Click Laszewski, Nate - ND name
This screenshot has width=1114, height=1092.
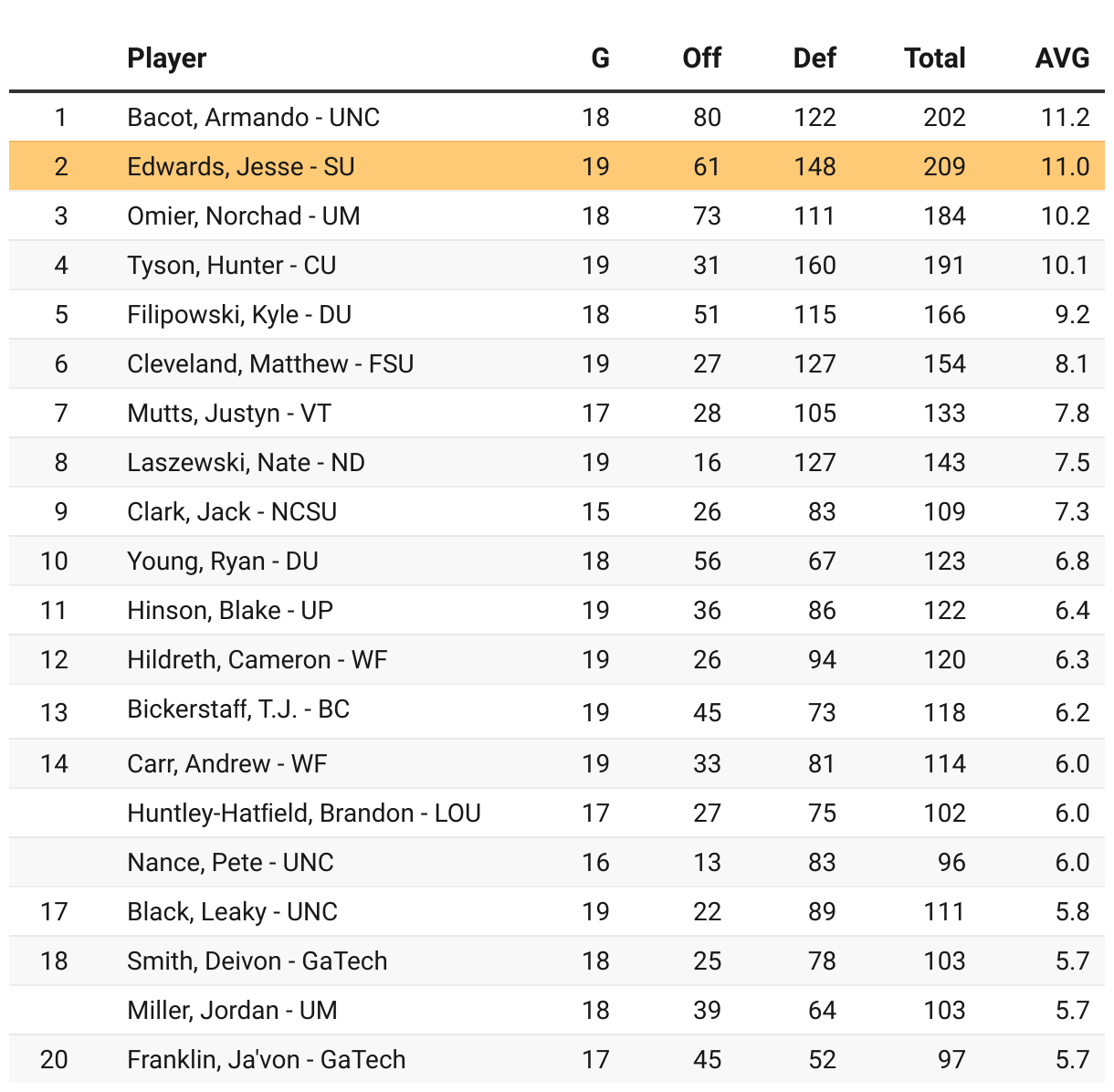click(246, 462)
